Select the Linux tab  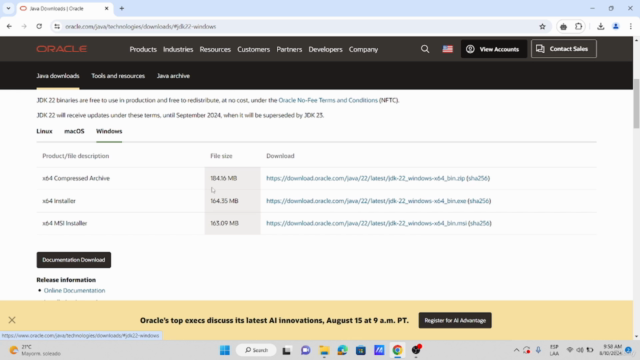(x=44, y=131)
